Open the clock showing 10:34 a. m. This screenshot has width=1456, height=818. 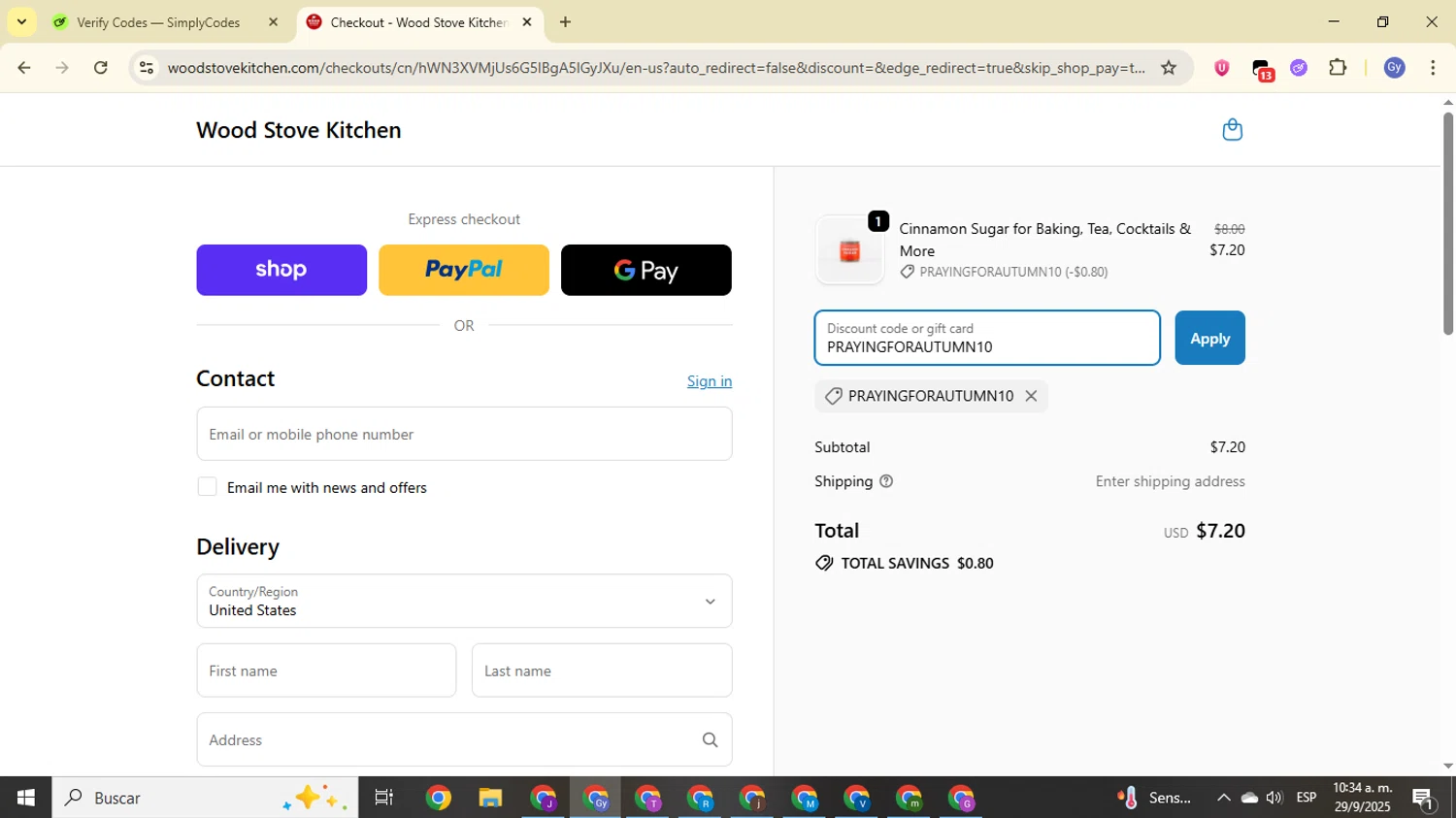[x=1363, y=797]
